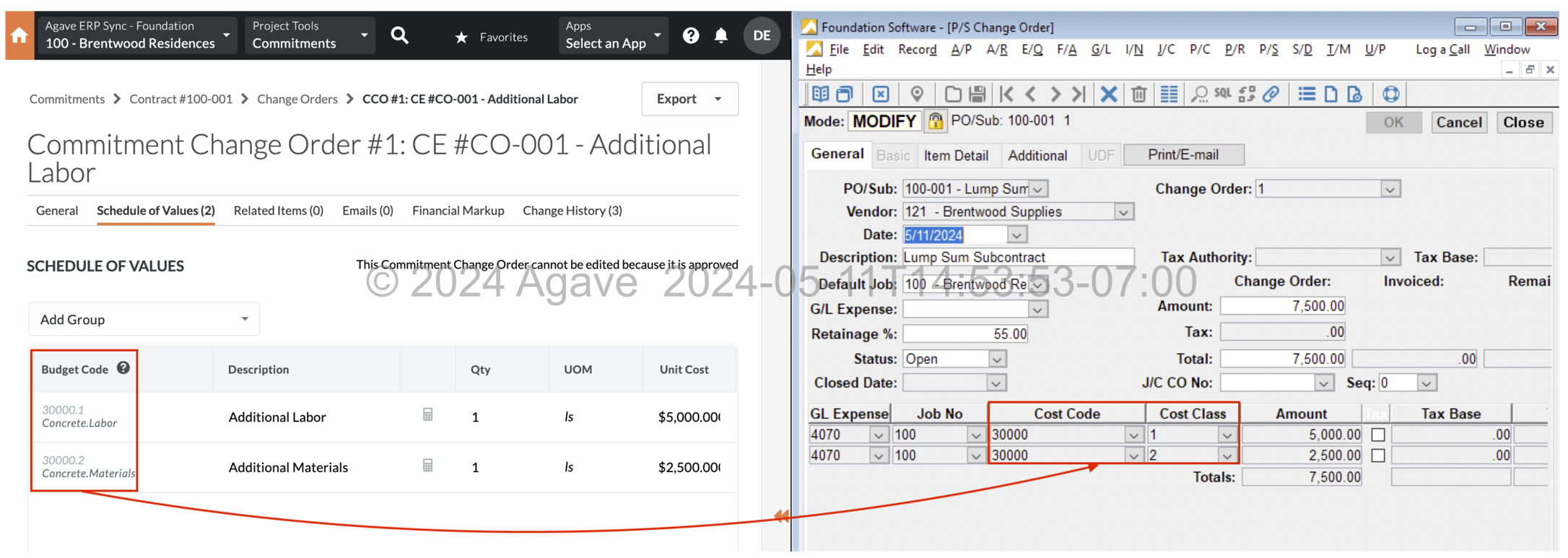The width and height of the screenshot is (1568, 558).
Task: Click the cascade windows toolbar icon
Action: (x=845, y=94)
